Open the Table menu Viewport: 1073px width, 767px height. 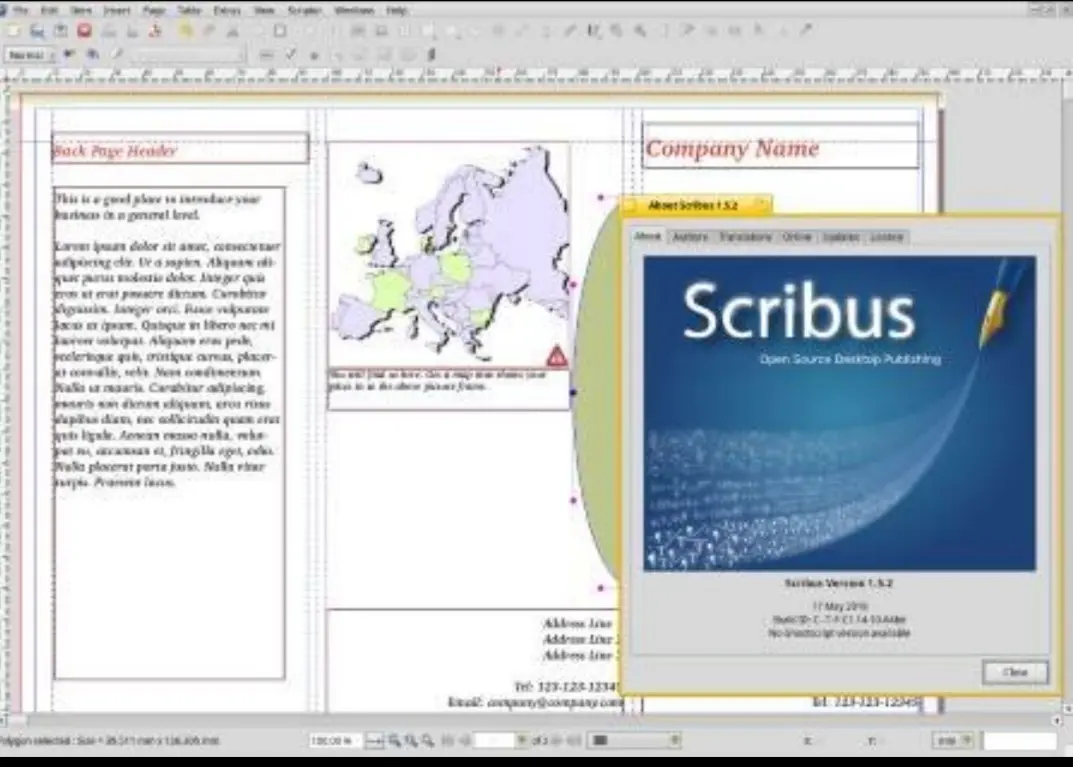pos(190,10)
